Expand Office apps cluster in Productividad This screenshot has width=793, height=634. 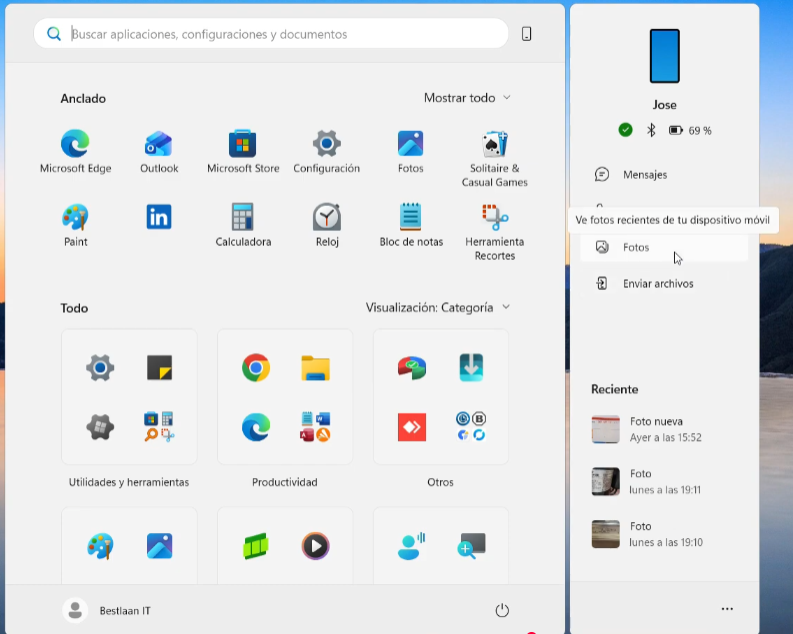tap(315, 427)
